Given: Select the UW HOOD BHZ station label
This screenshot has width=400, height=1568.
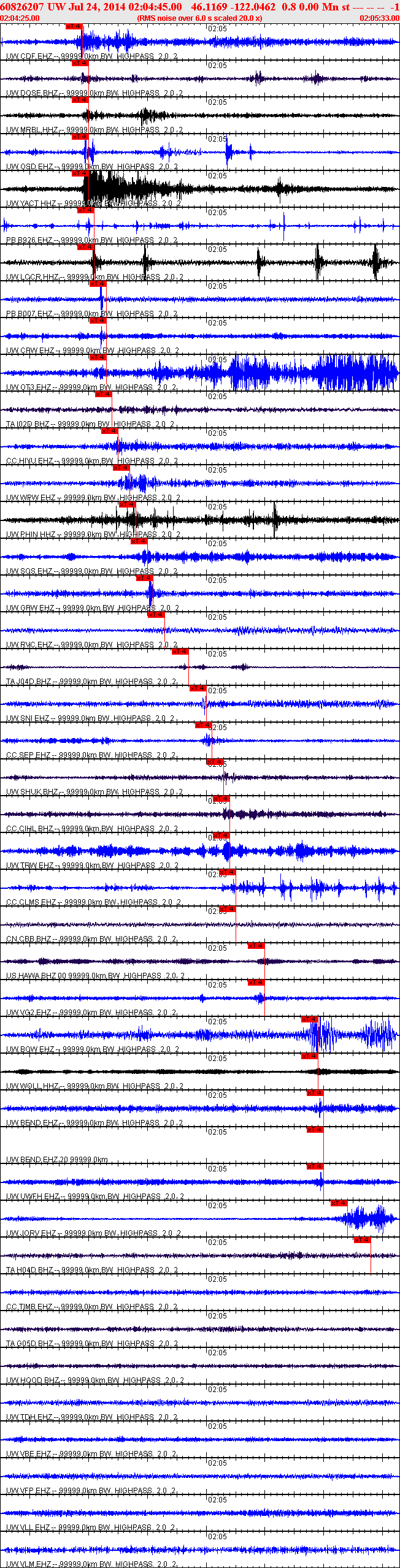Looking at the screenshot, I should click(95, 1380).
